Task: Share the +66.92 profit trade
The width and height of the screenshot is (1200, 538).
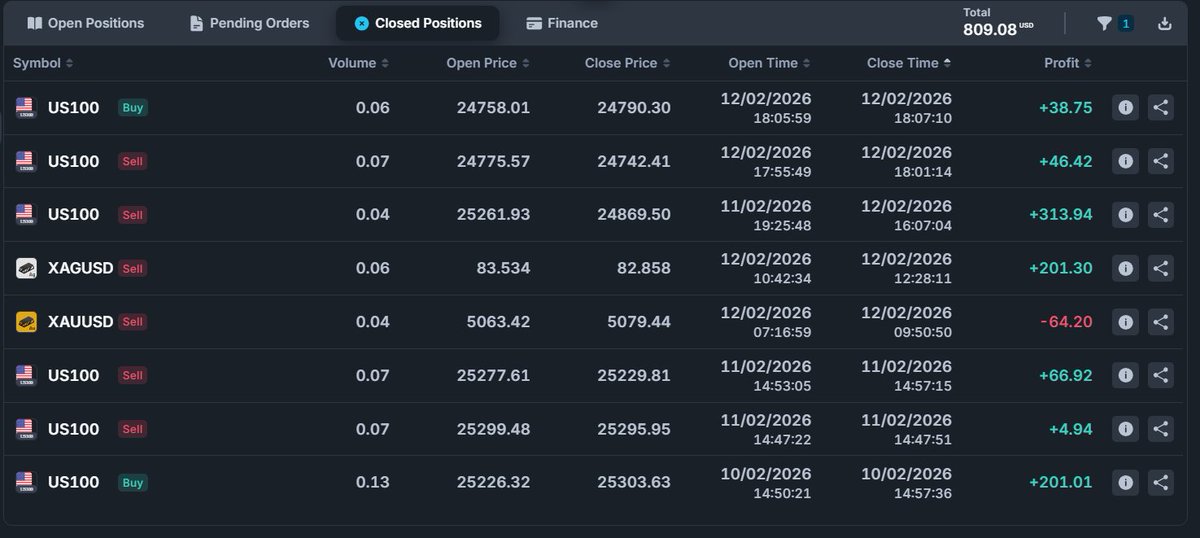Action: (x=1160, y=375)
